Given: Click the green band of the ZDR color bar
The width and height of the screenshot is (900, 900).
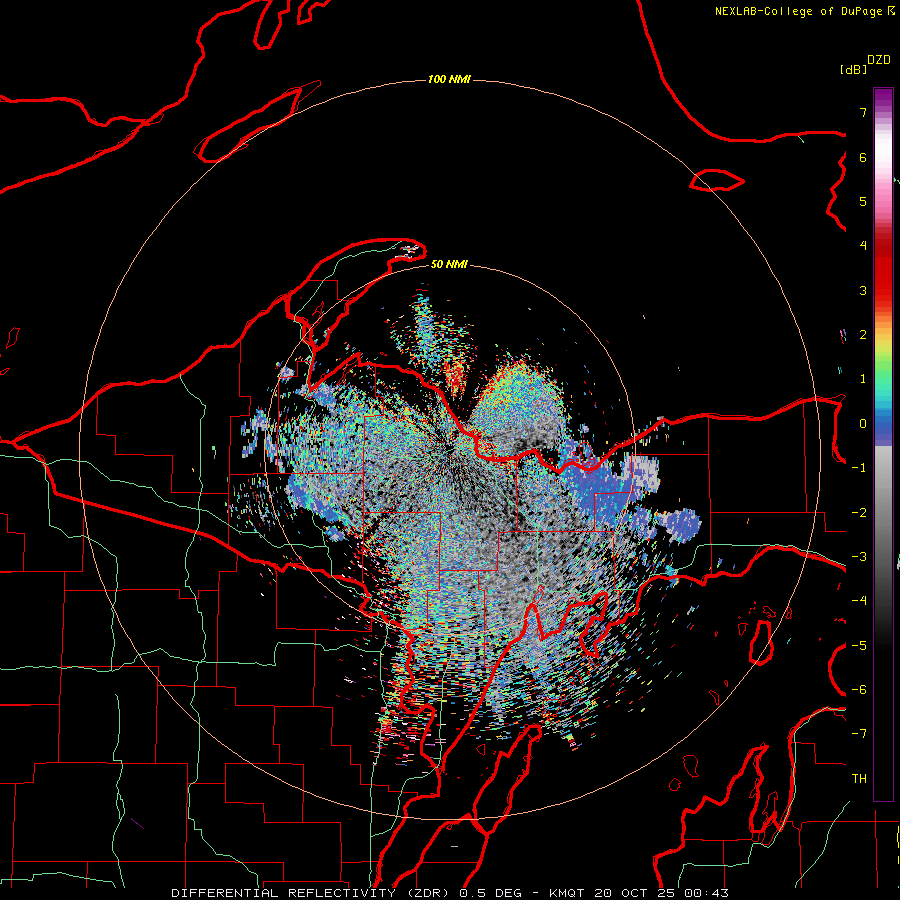Looking at the screenshot, I should click(883, 367).
